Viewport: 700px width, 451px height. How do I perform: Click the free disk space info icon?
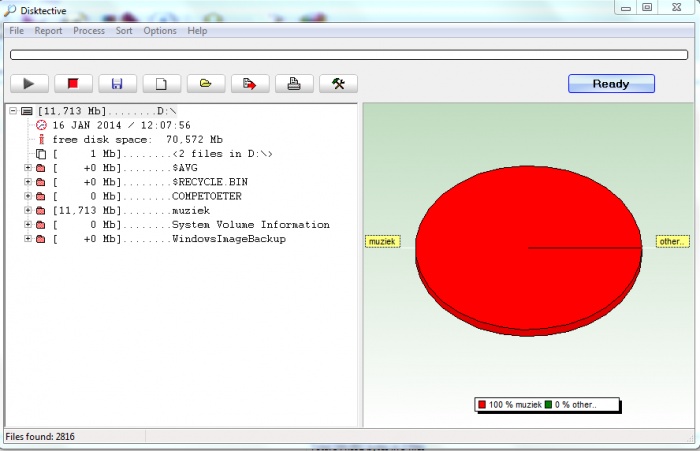pos(42,139)
